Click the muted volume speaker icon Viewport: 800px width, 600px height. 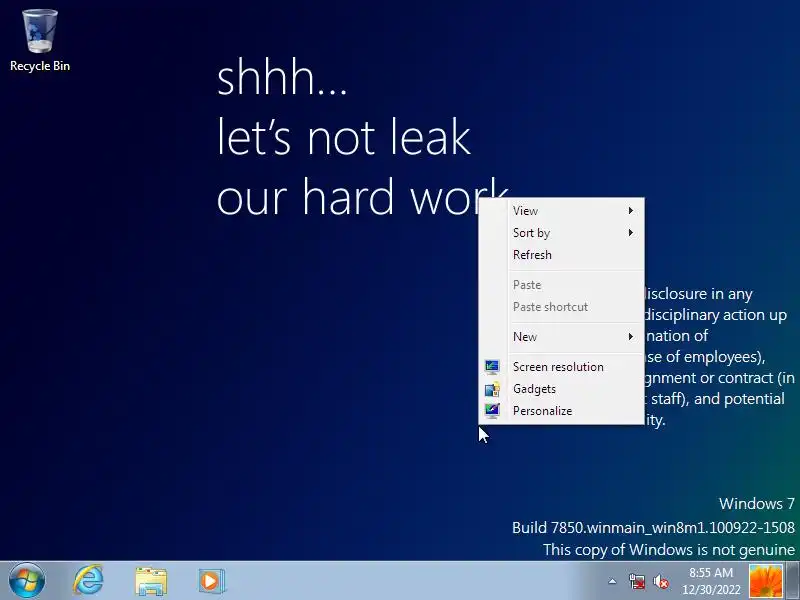(661, 581)
